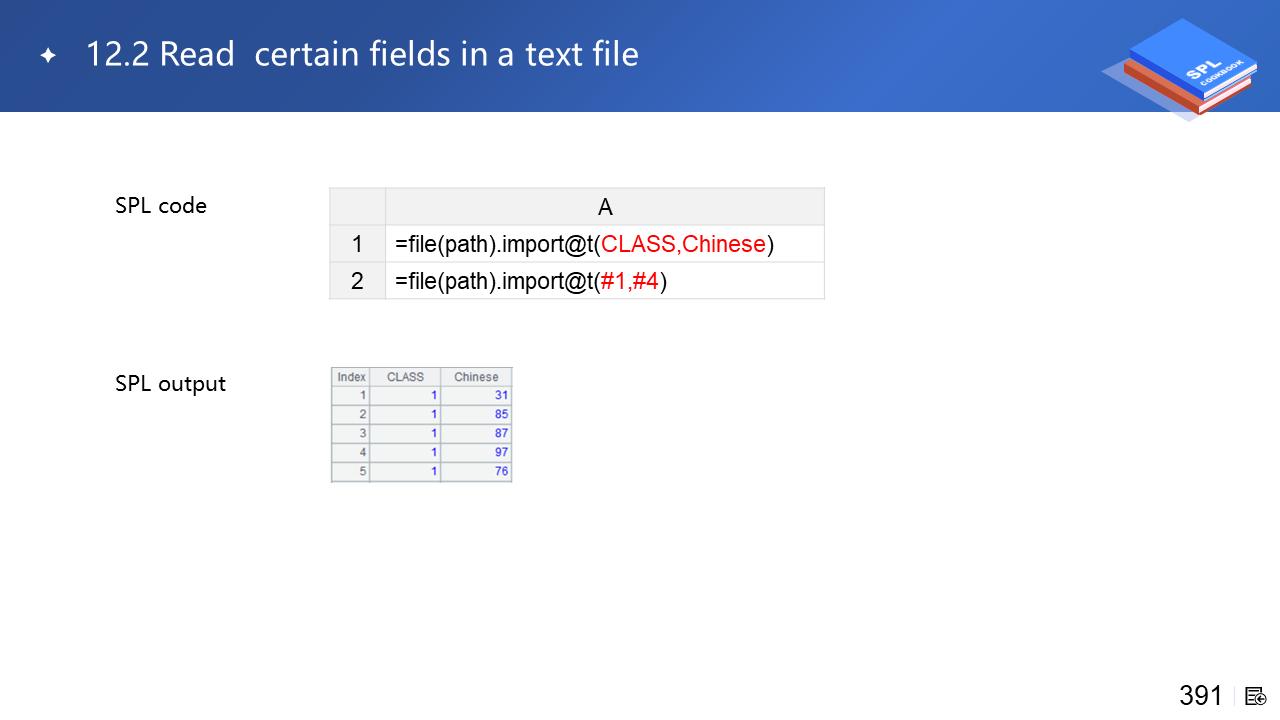Click the 'SPL output' label

point(170,384)
